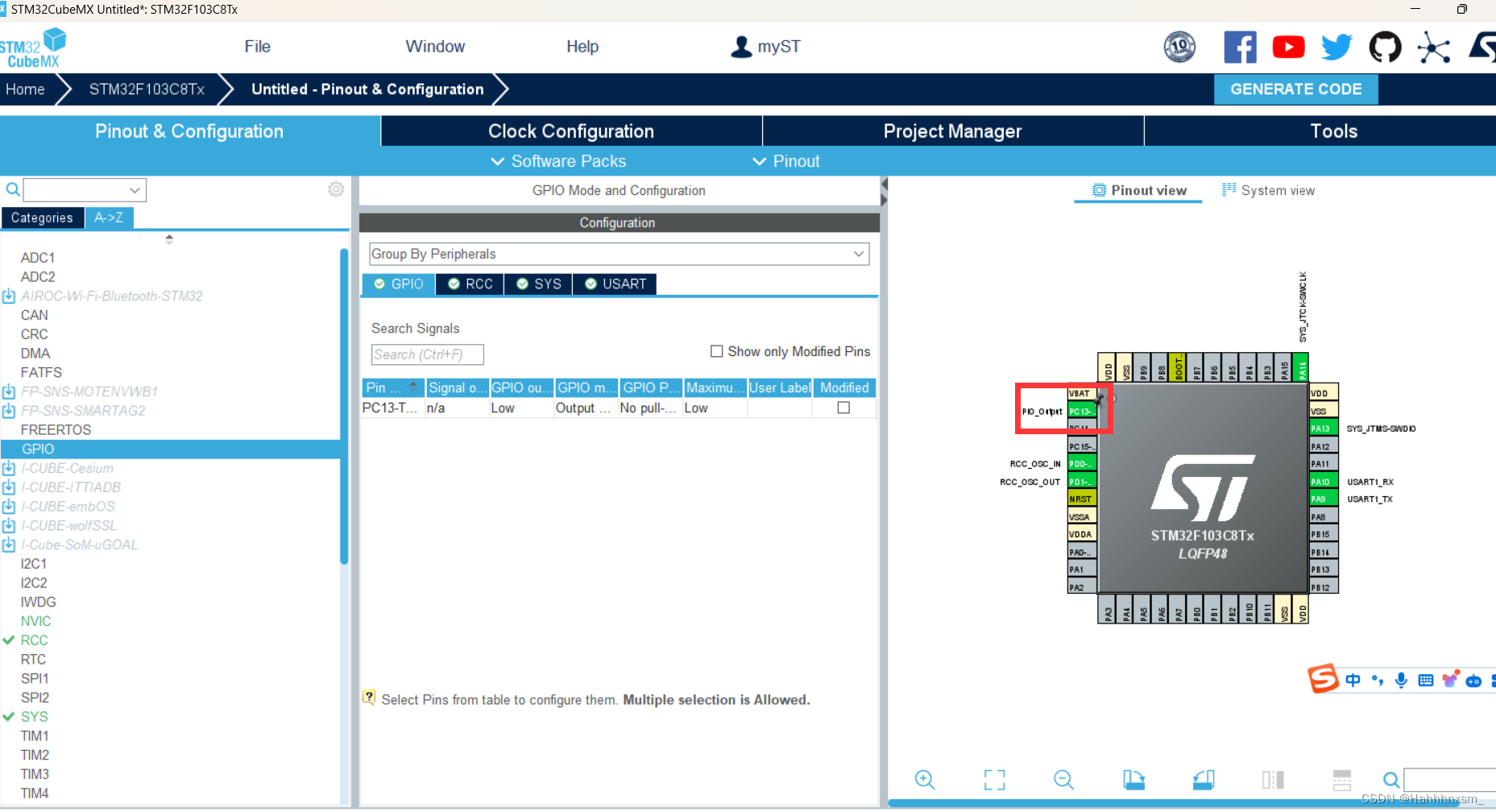Click the zoom out magnifier icon

(x=1063, y=780)
